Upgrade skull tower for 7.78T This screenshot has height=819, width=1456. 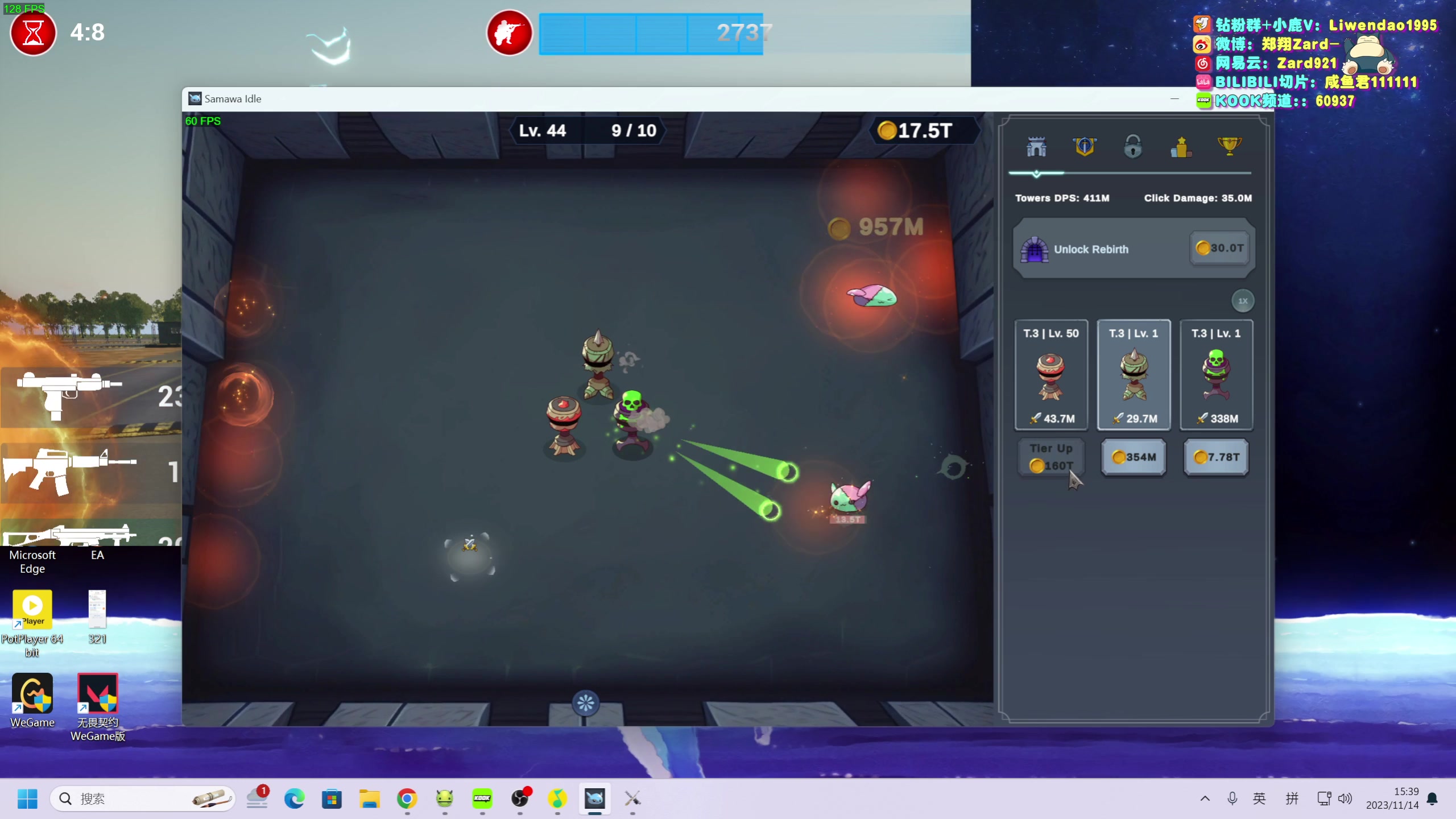tap(1216, 457)
